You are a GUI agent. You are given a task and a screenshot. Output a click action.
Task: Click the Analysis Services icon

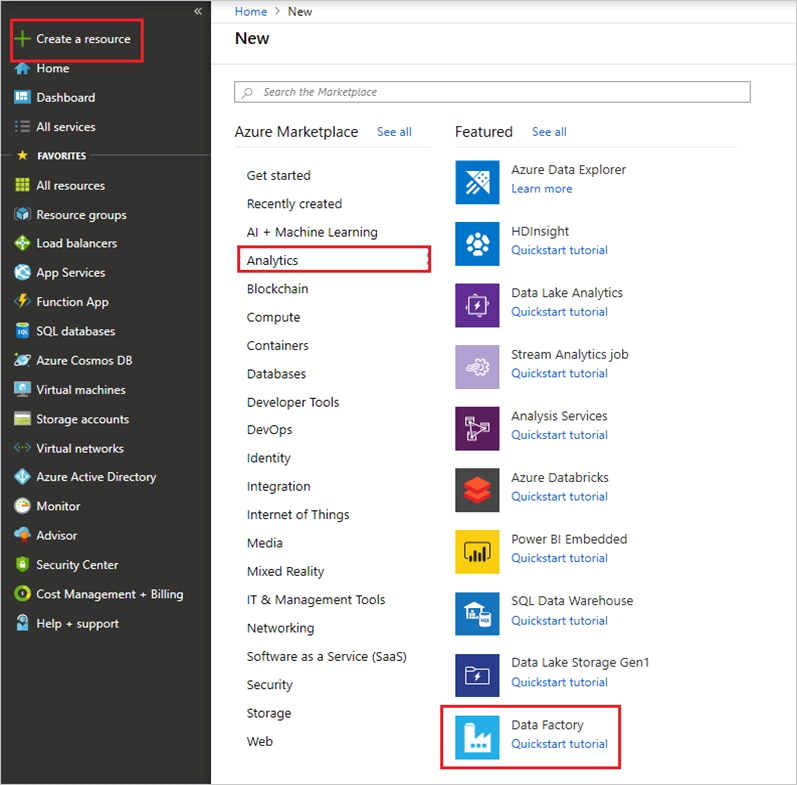tap(477, 429)
